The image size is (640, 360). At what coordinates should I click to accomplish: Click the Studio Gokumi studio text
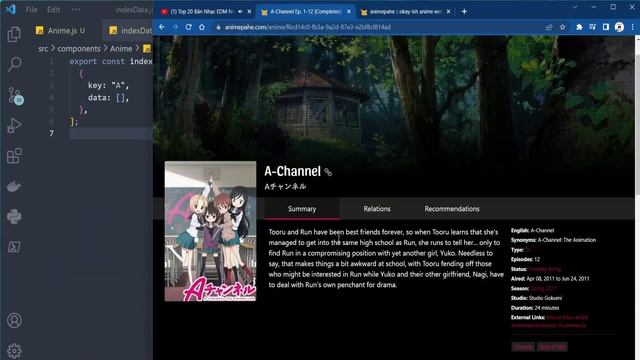tap(545, 298)
